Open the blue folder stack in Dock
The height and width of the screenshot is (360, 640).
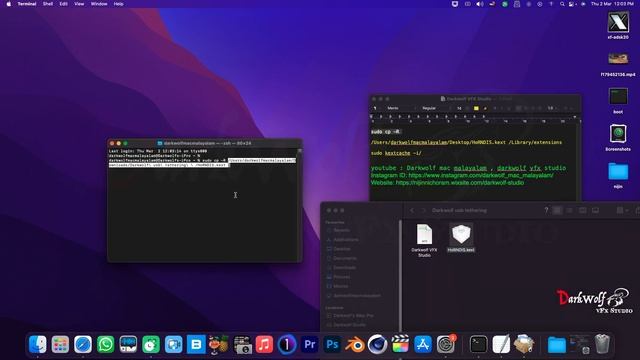tap(556, 344)
